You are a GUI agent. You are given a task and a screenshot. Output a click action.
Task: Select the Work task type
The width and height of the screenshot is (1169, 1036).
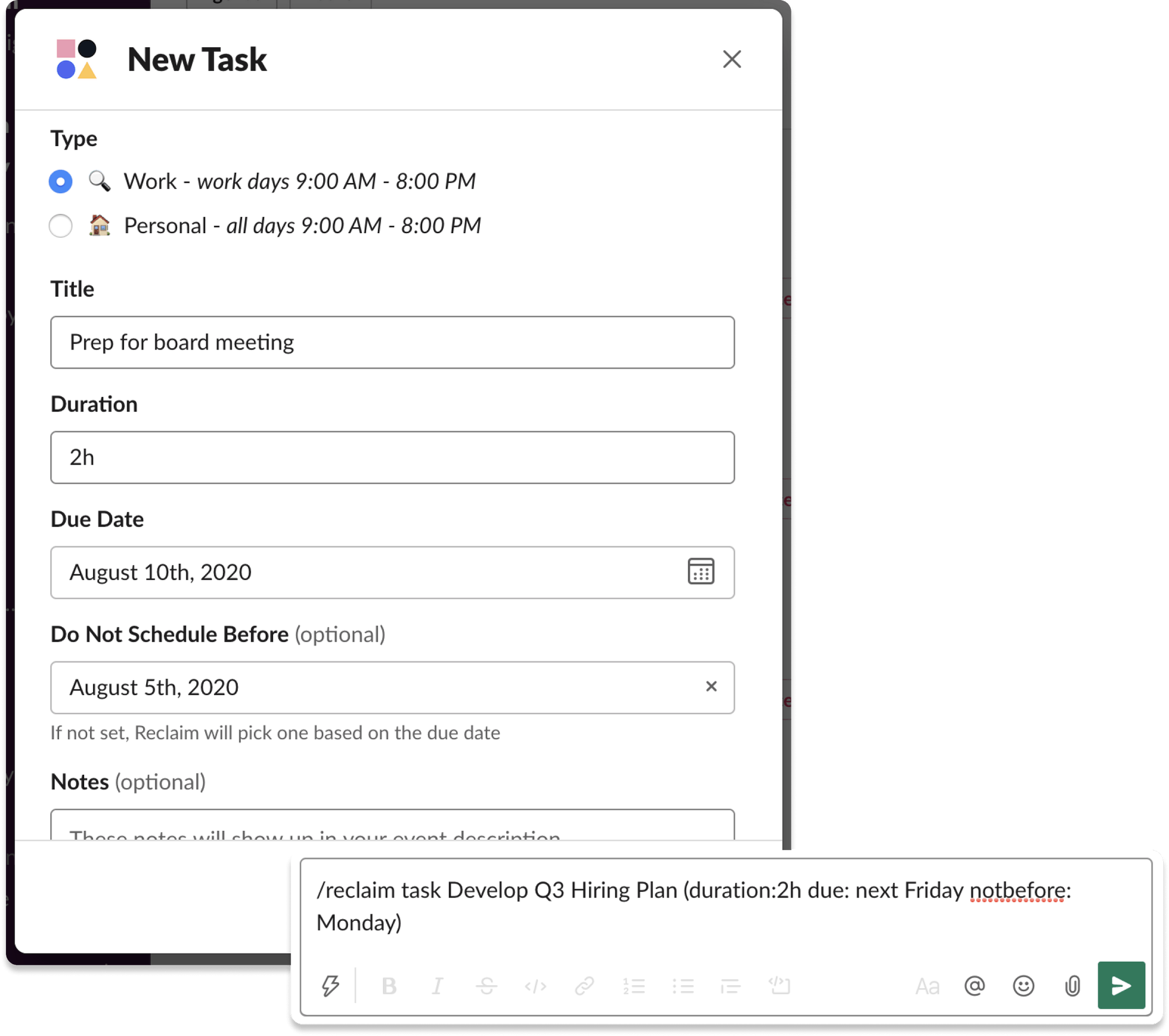click(x=60, y=181)
